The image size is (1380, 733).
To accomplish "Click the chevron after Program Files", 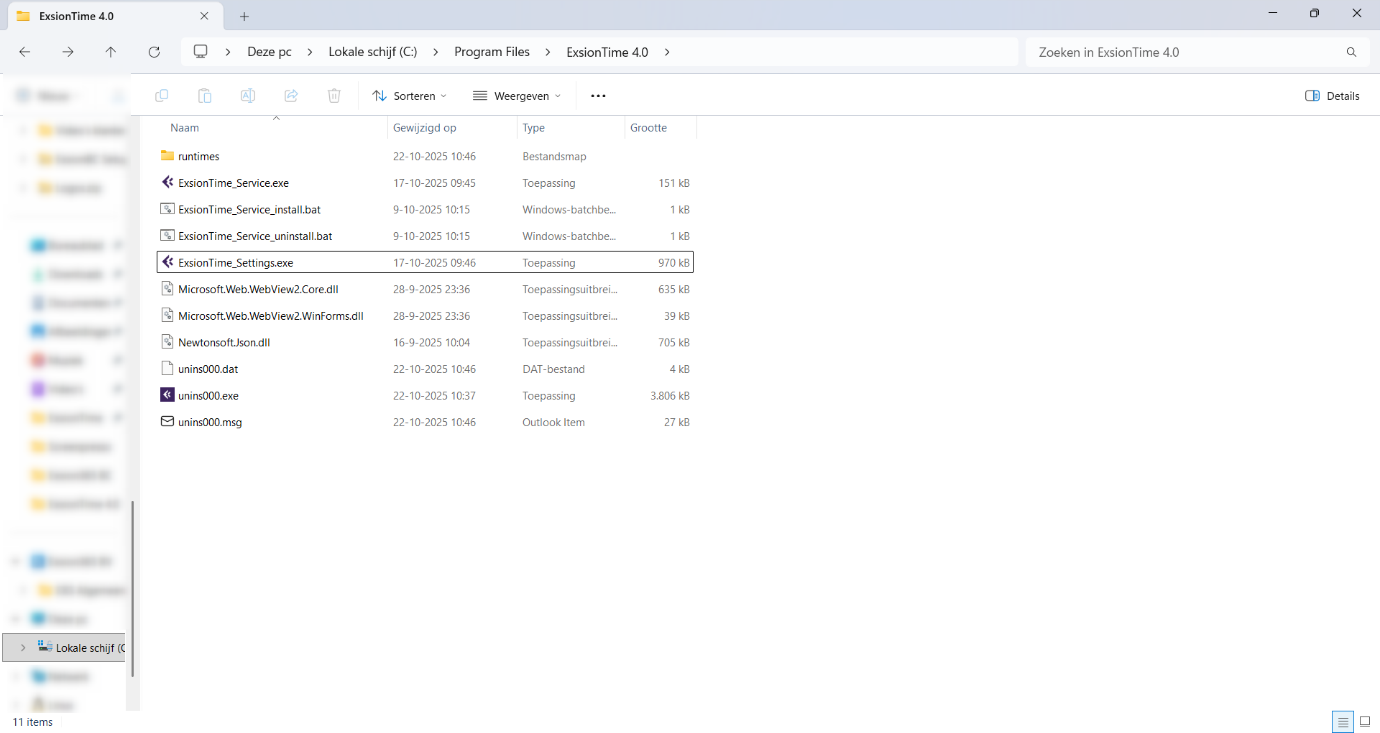I will click(x=547, y=52).
